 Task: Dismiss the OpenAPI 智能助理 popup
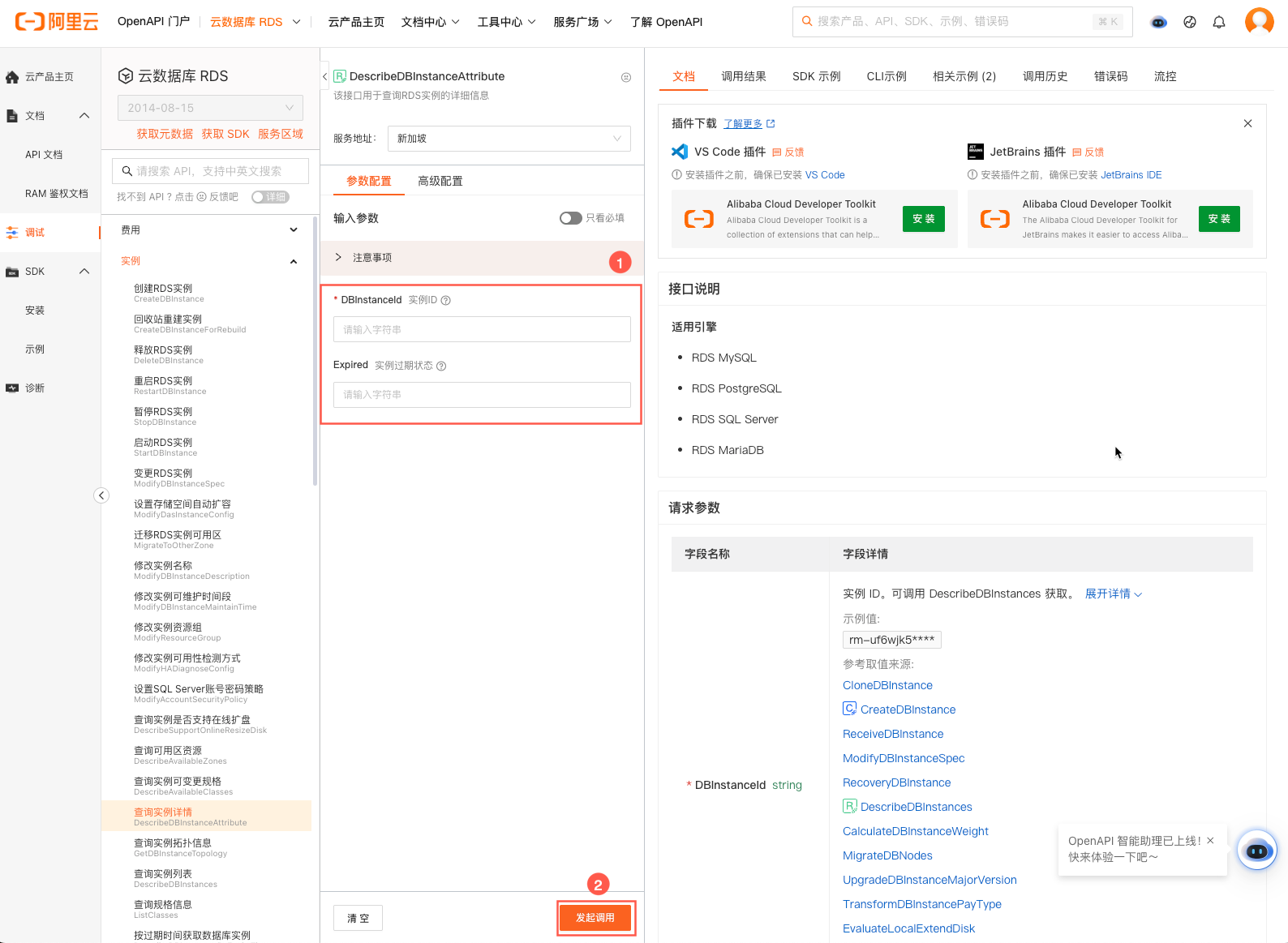(1210, 841)
